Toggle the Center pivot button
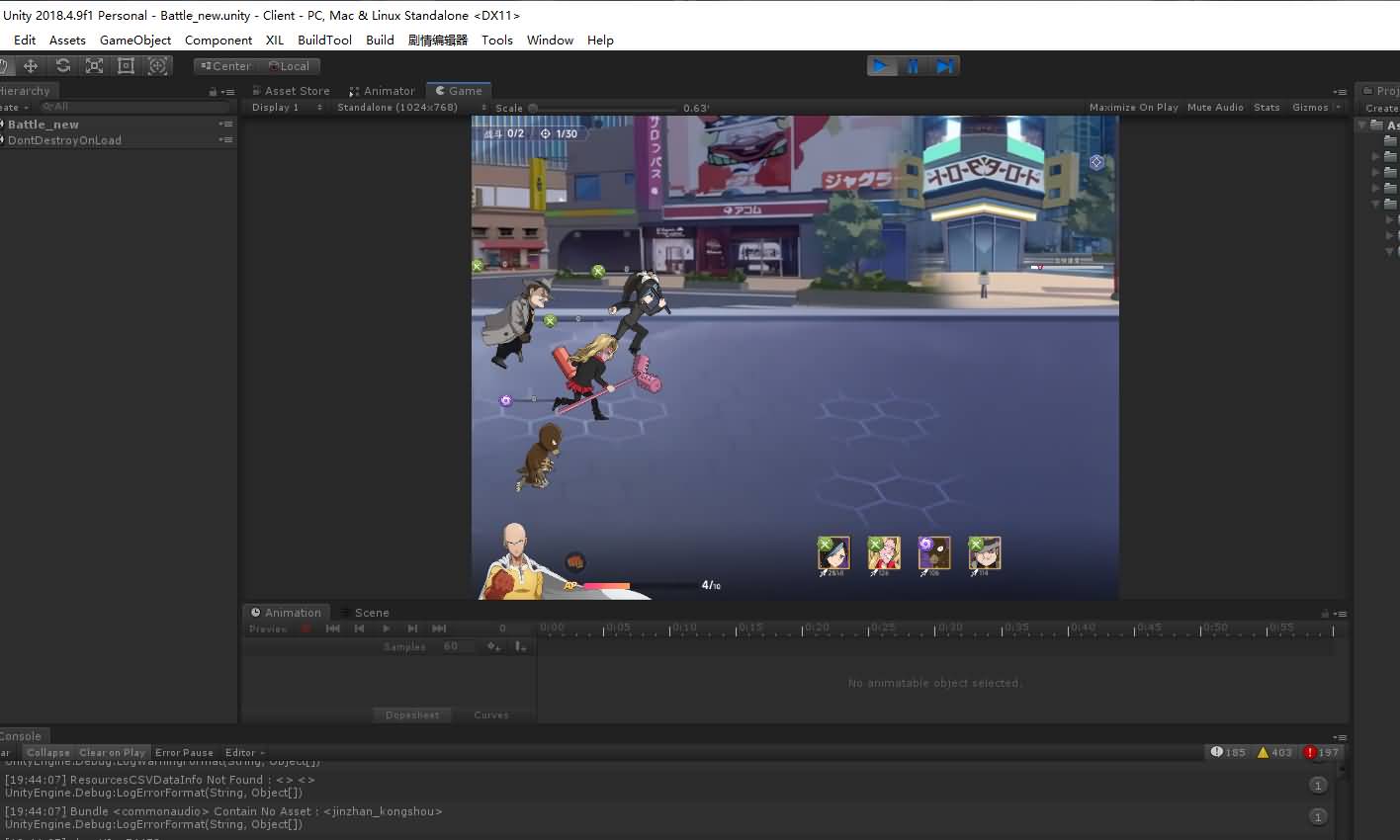 click(x=225, y=66)
